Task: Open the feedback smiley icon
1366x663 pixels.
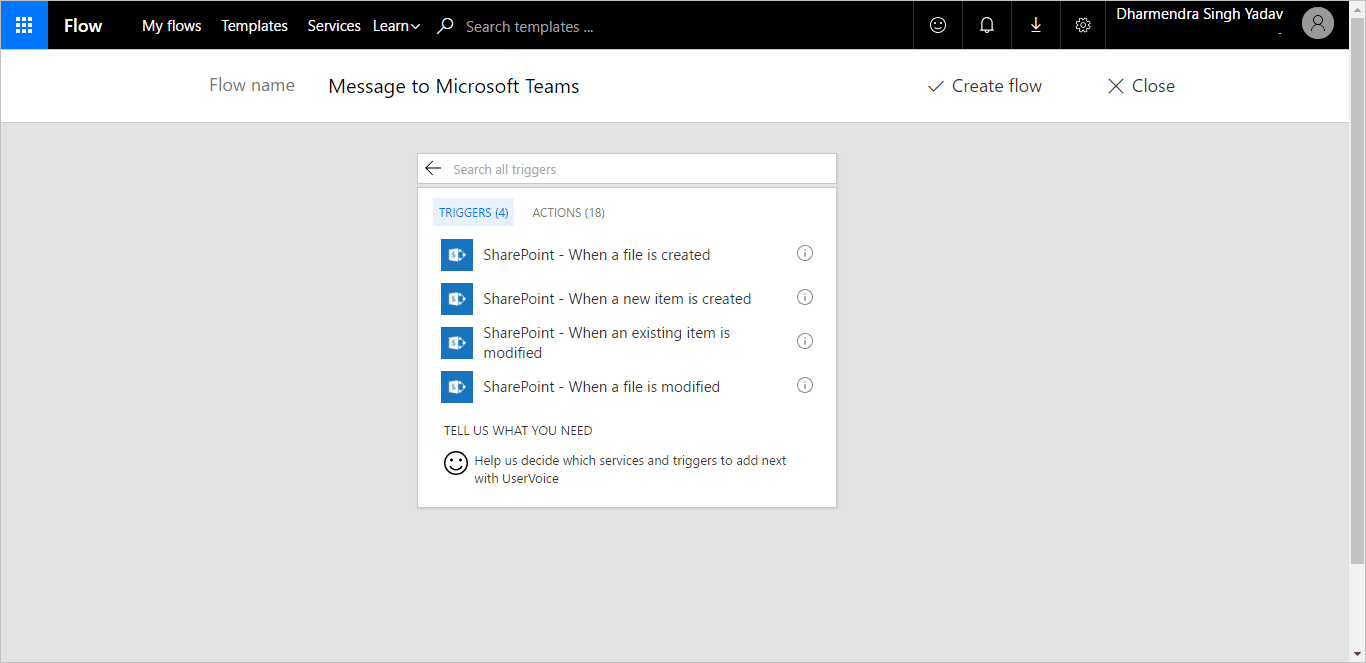Action: (938, 25)
